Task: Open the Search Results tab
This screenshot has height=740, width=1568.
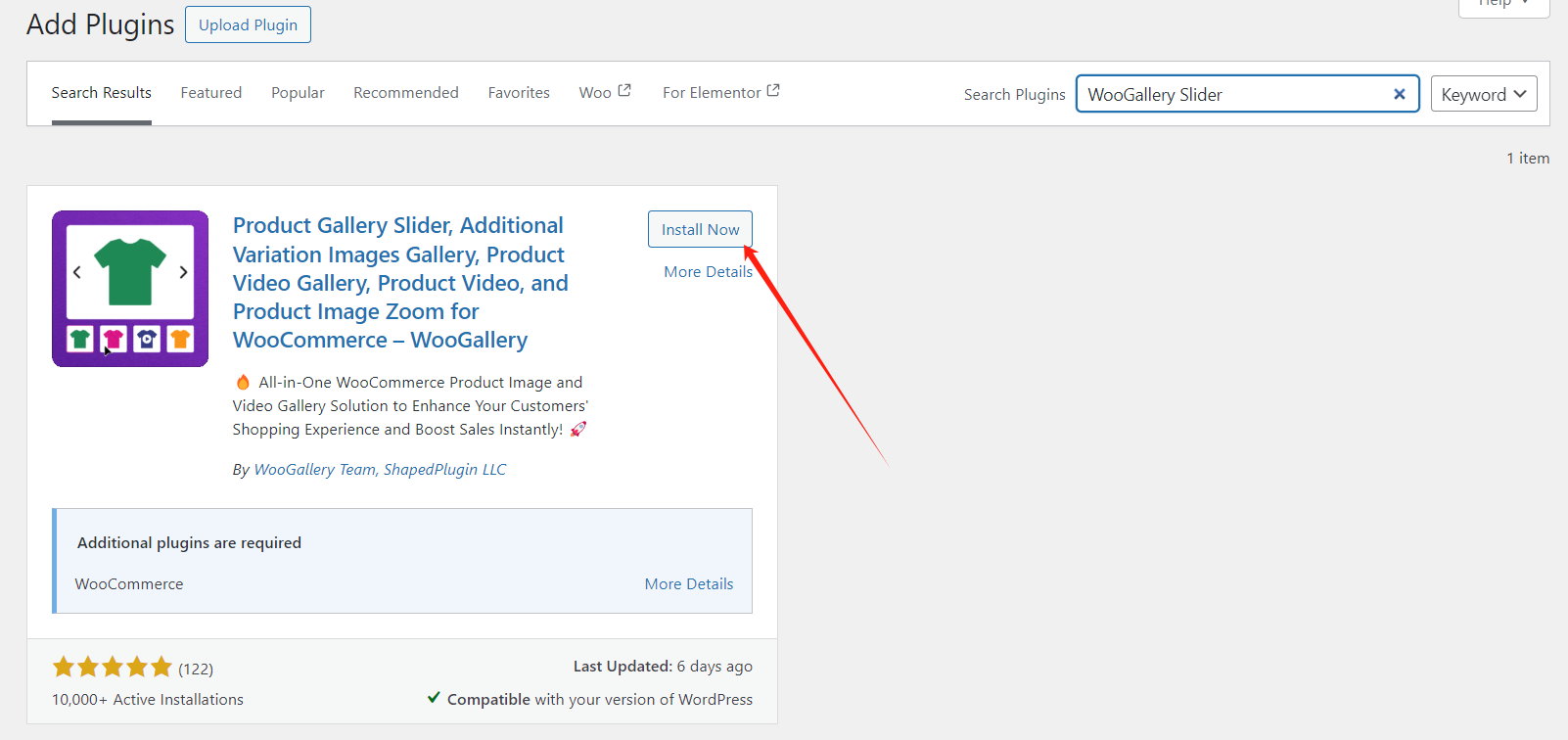Action: click(102, 93)
